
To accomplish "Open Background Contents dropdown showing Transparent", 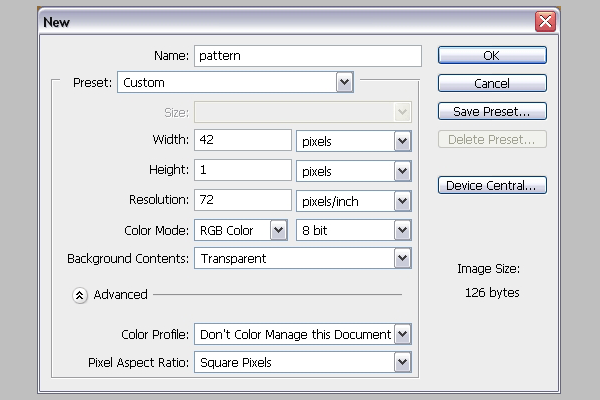I will point(303,258).
